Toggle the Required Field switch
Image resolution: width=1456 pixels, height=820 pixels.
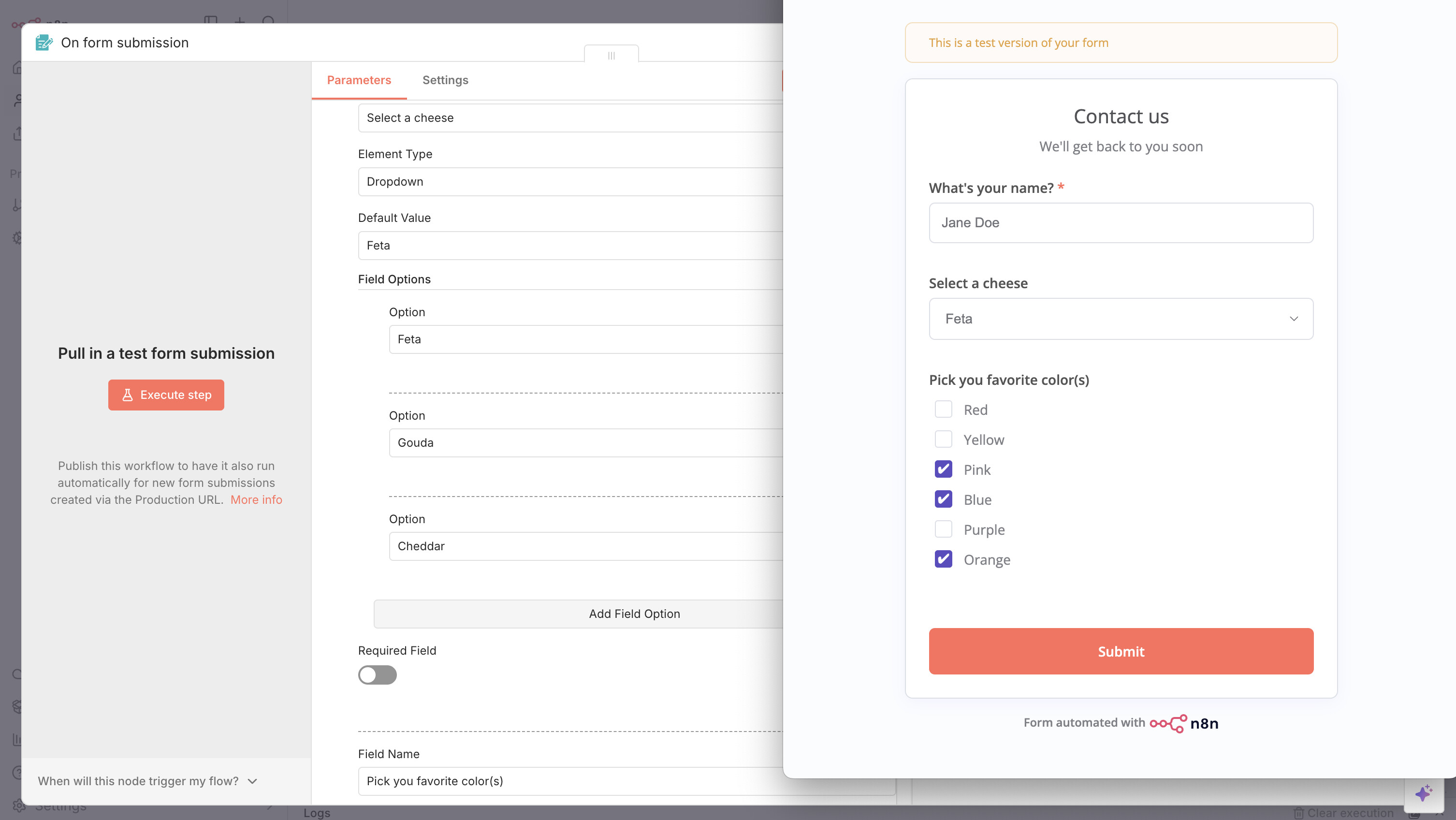click(x=377, y=674)
